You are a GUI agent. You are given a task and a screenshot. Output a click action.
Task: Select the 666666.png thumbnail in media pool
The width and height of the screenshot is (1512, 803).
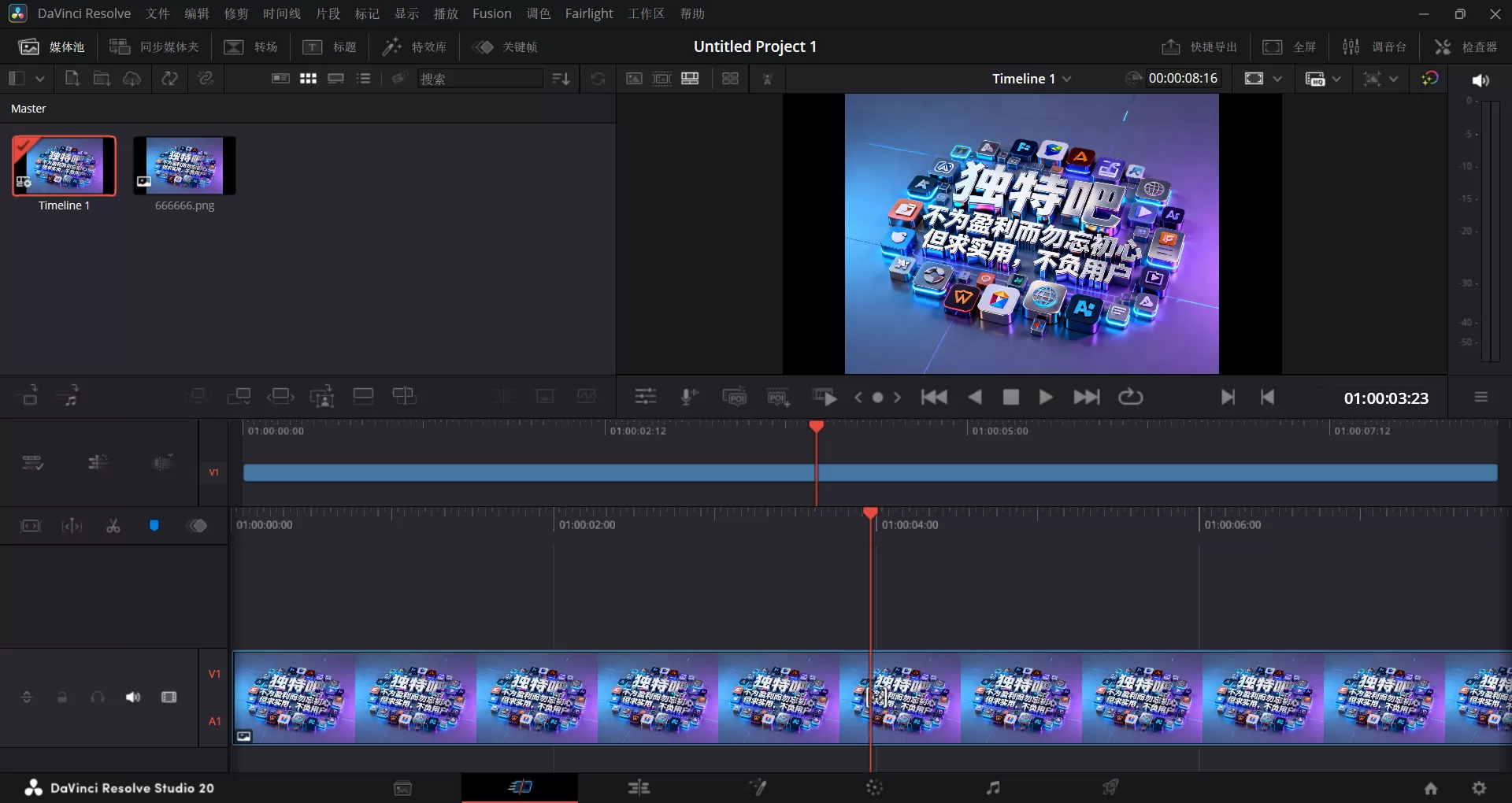coord(183,166)
